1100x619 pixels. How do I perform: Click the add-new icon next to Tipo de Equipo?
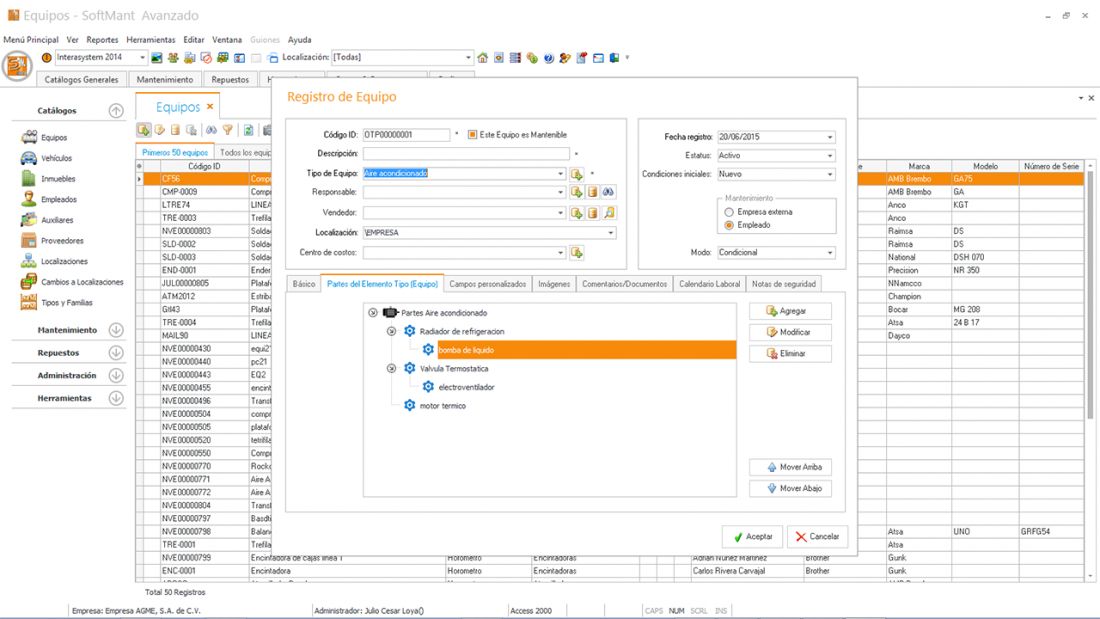click(577, 174)
